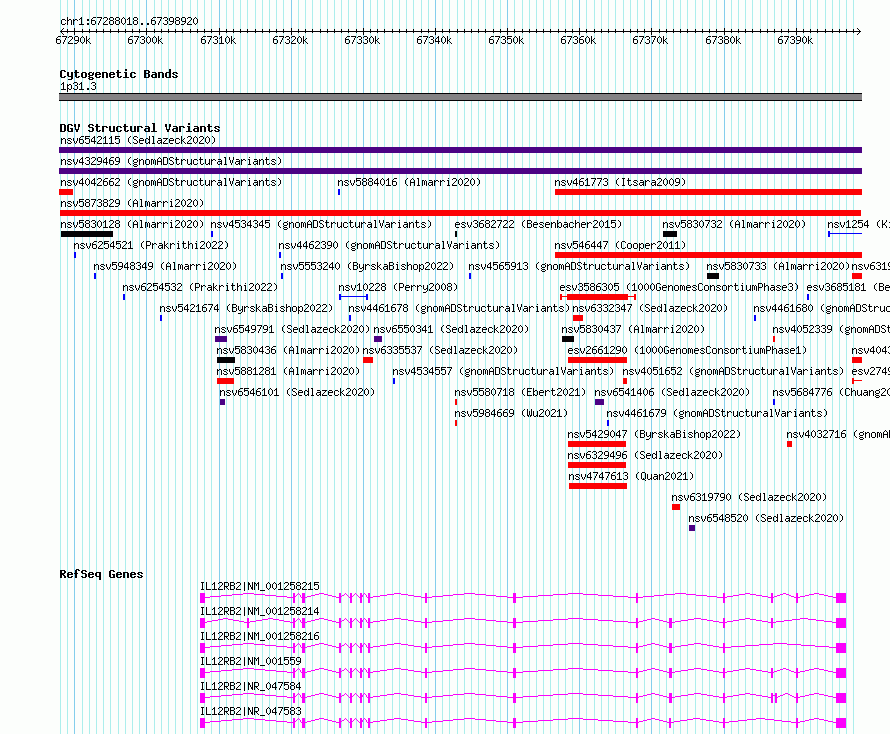Image resolution: width=890 pixels, height=734 pixels.
Task: Open nsv6335537 (Sedlazeck2020)
Action: pos(440,350)
